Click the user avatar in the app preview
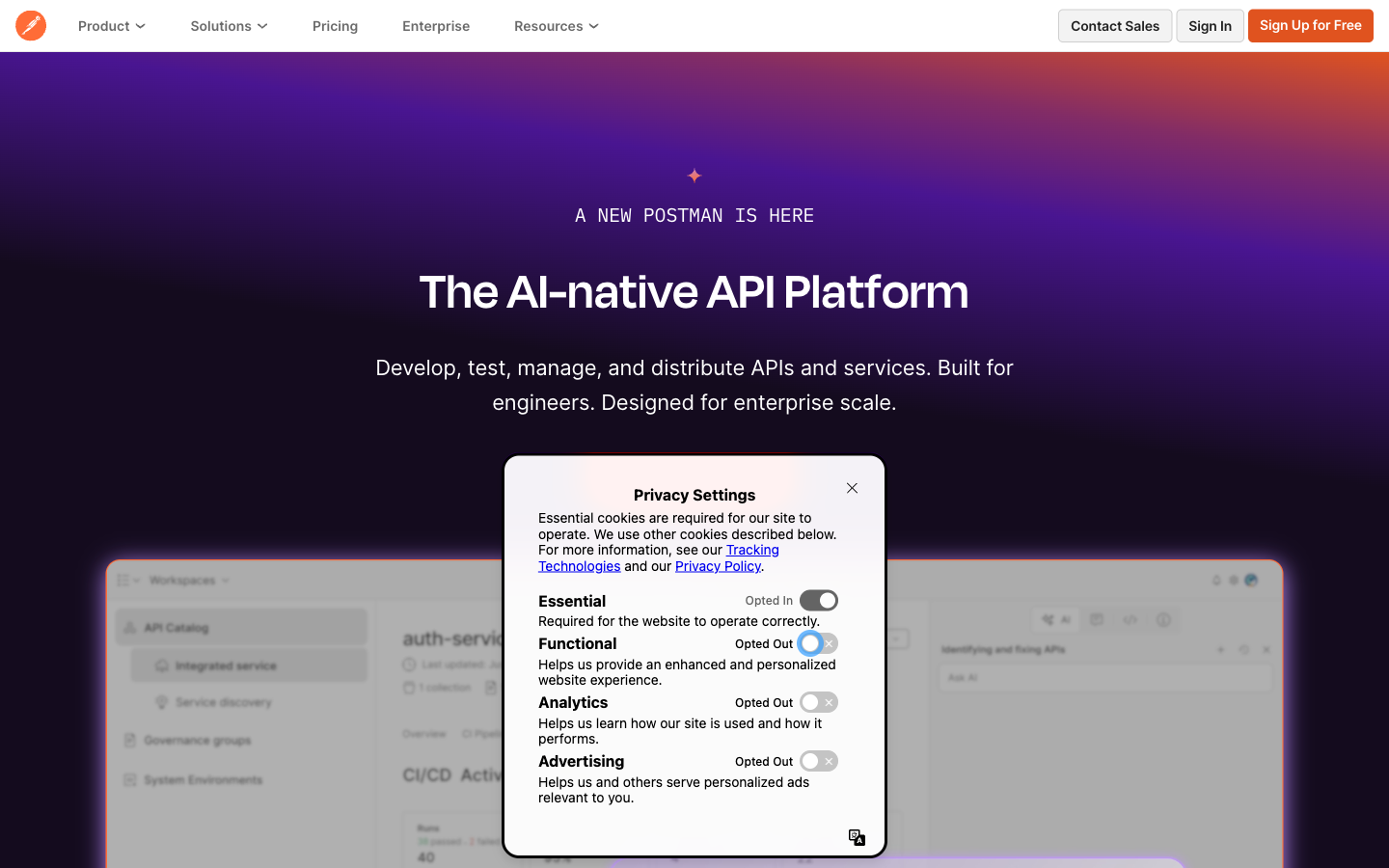Viewport: 1389px width, 868px height. coord(1251,581)
